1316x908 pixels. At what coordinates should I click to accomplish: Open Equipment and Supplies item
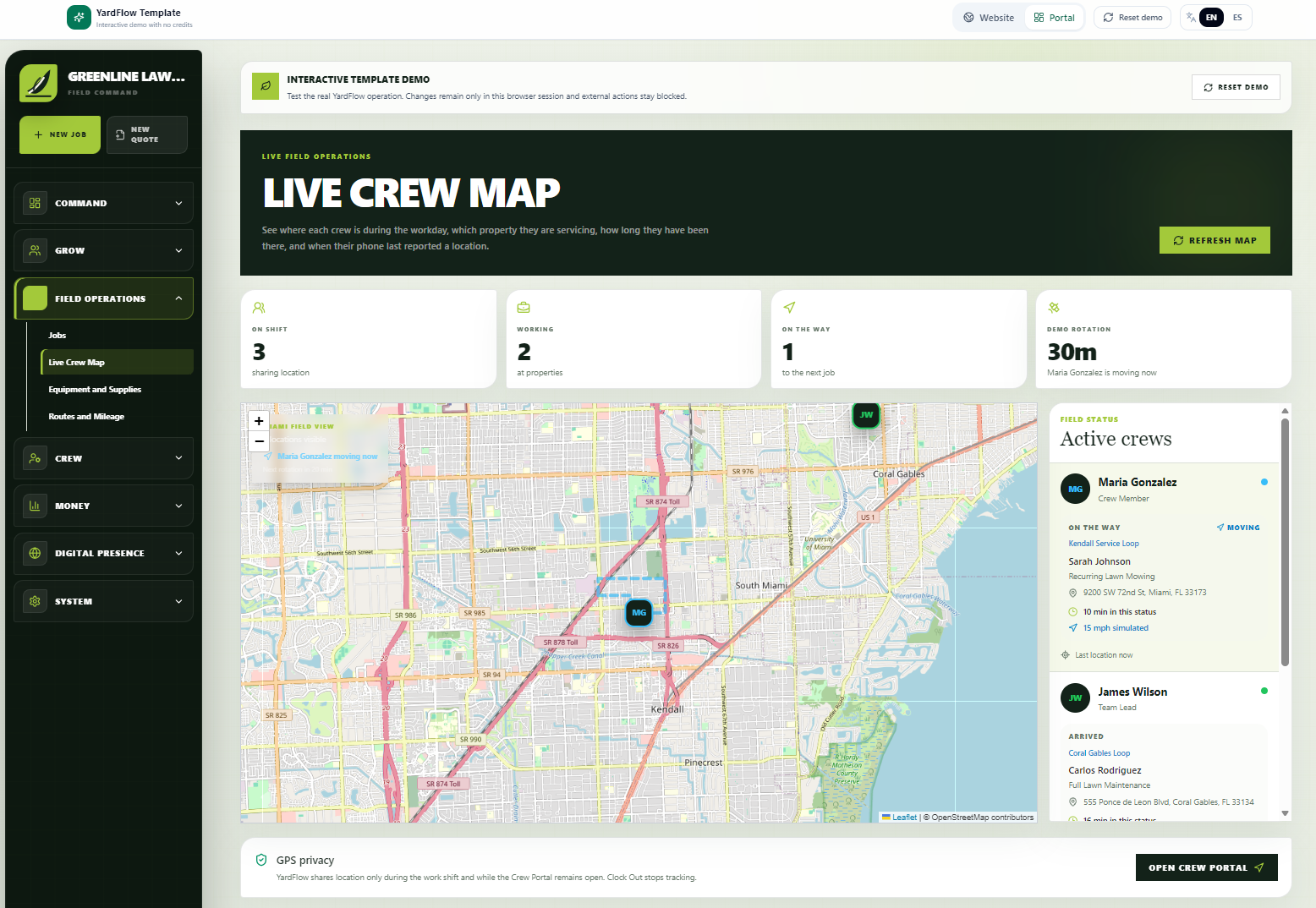tap(117, 390)
